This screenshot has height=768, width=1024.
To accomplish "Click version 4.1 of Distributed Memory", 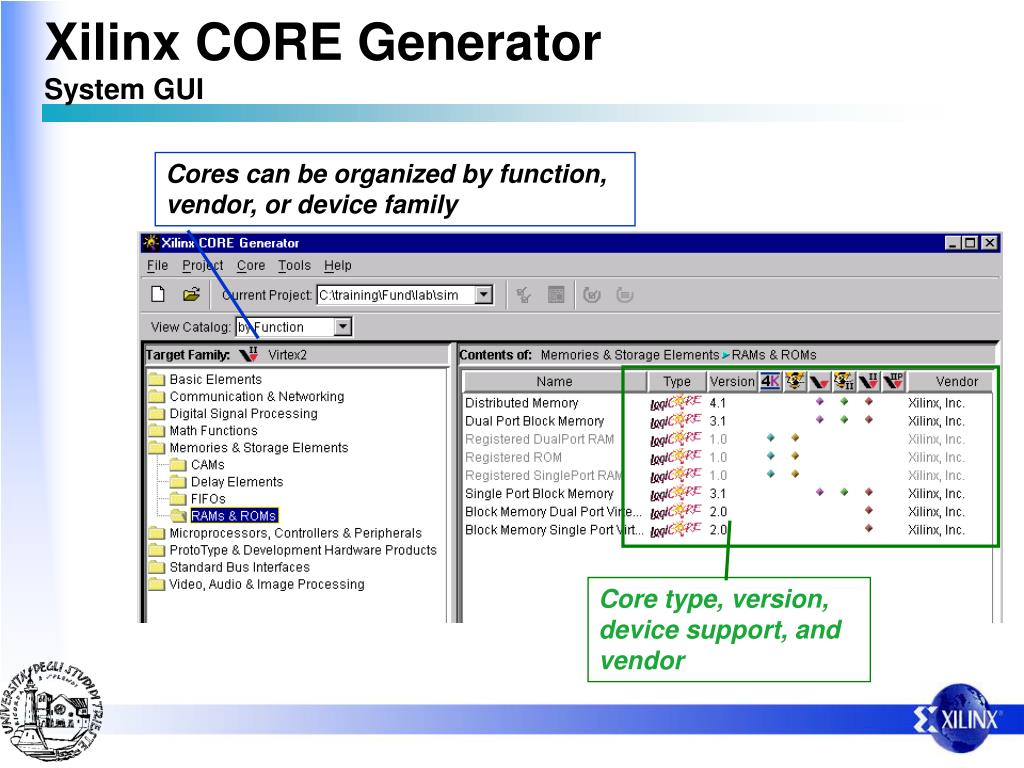I will point(718,403).
